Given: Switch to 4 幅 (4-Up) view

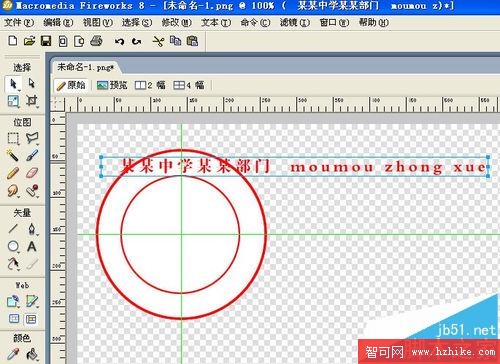Looking at the screenshot, I should (x=189, y=85).
